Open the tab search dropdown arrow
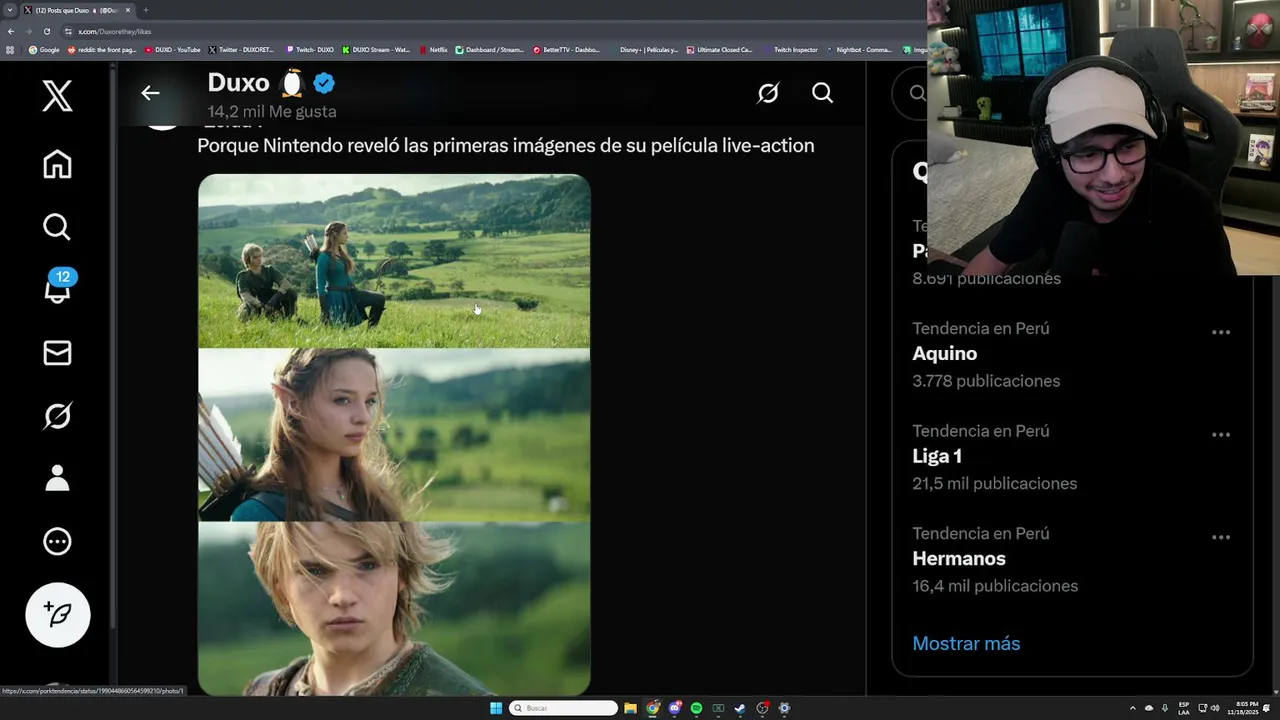The image size is (1280, 720). pos(9,10)
